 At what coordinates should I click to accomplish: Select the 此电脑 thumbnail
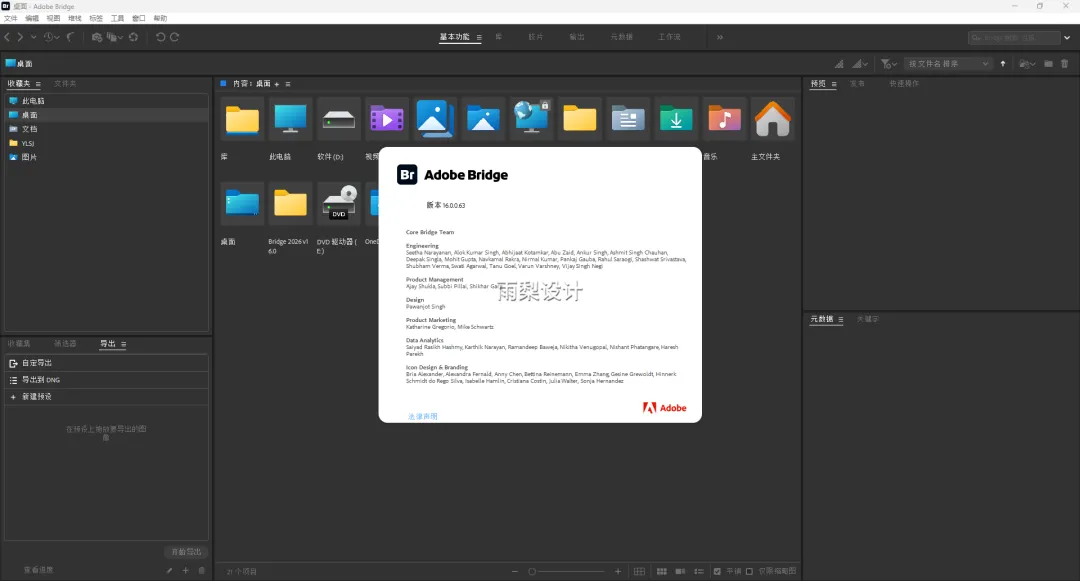click(x=290, y=120)
